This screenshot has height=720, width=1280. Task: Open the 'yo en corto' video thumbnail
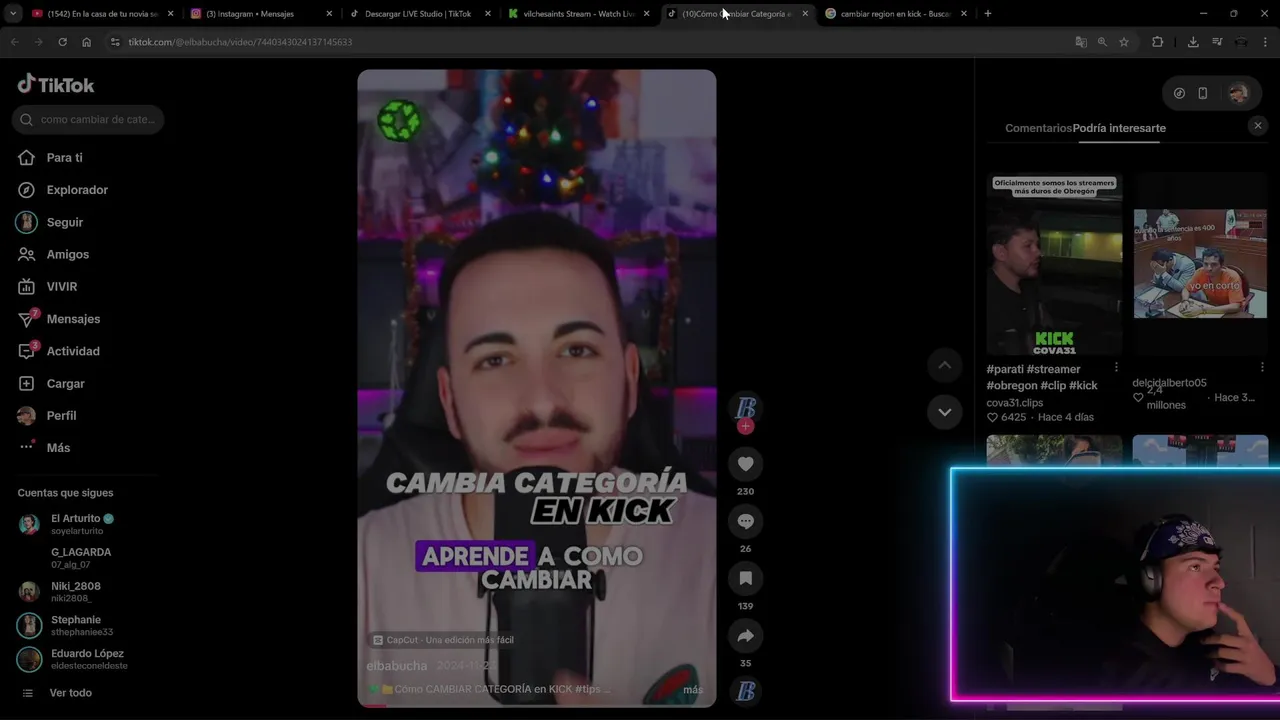(x=1200, y=264)
